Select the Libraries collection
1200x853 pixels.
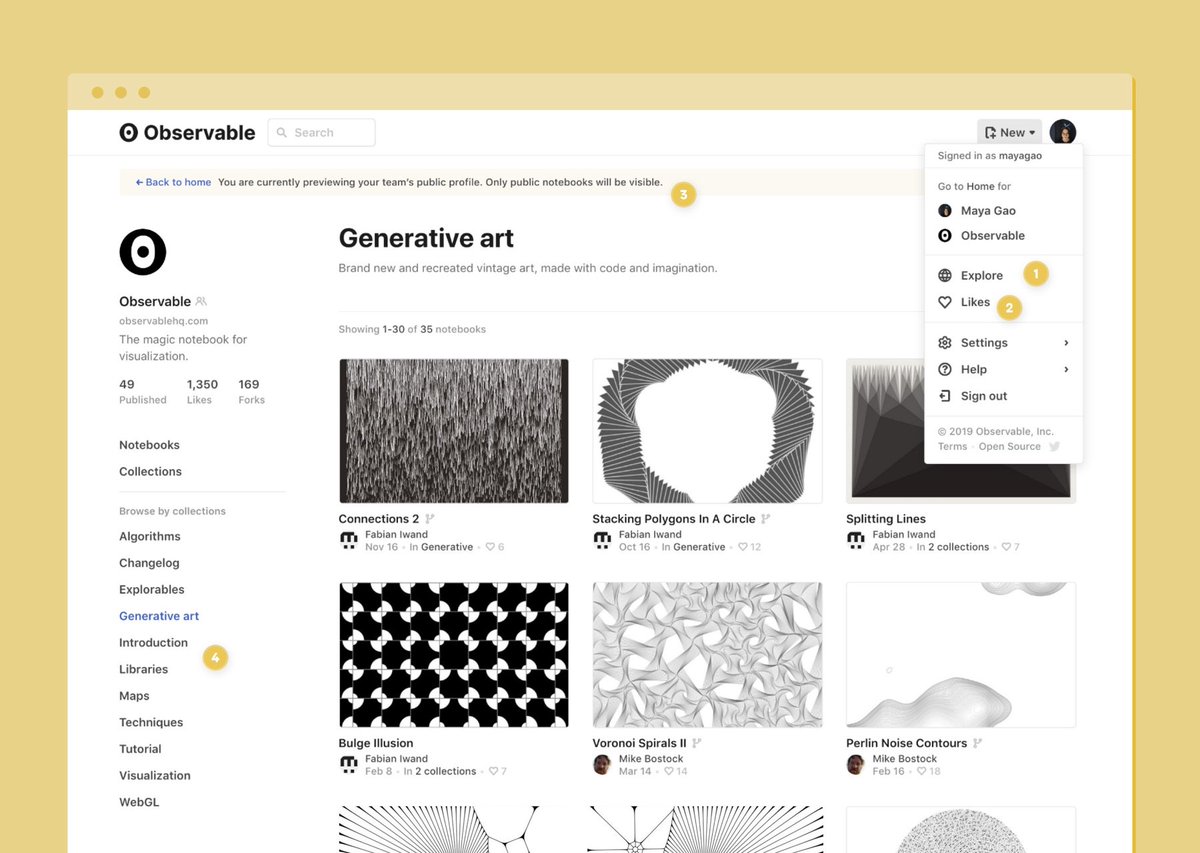point(144,669)
